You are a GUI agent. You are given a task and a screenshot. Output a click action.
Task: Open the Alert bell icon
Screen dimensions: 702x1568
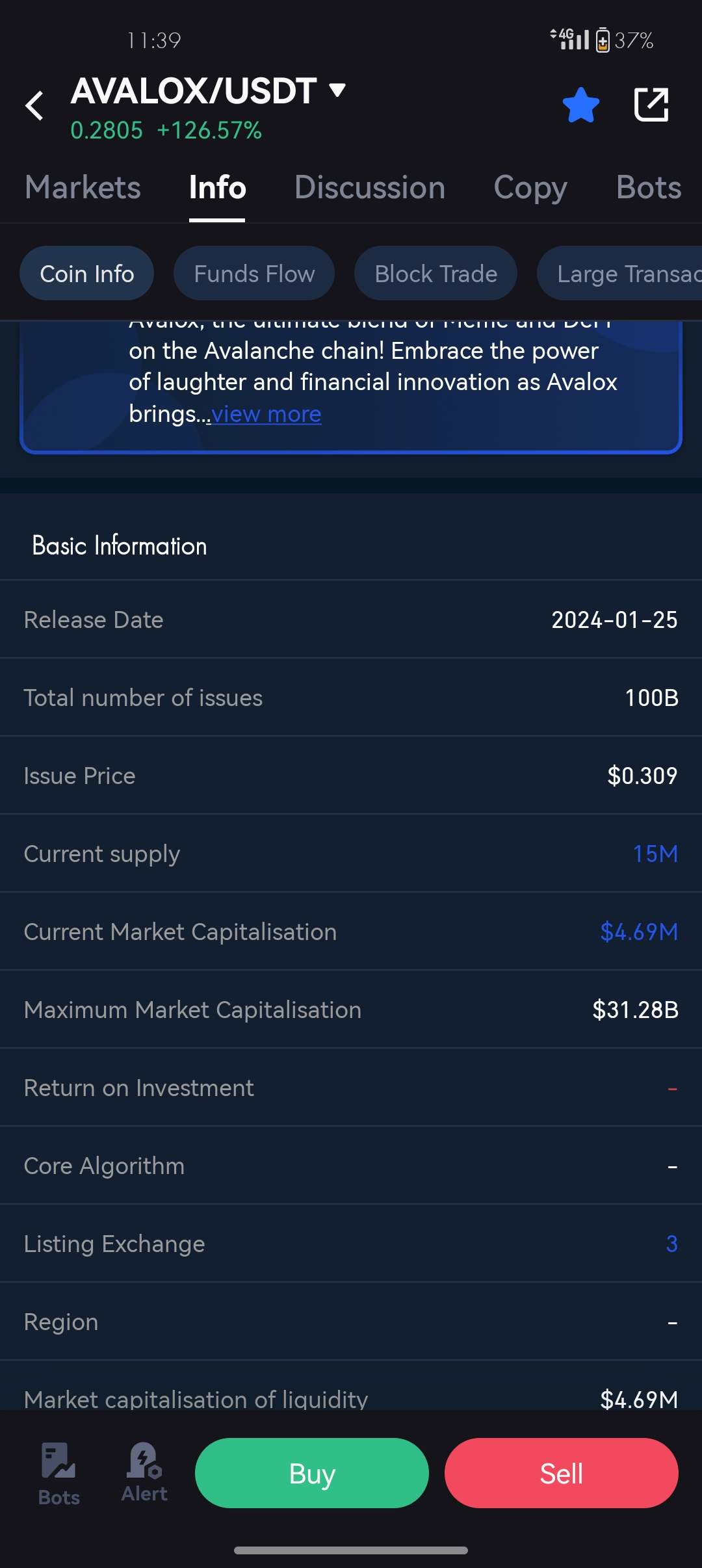pyautogui.click(x=144, y=1472)
